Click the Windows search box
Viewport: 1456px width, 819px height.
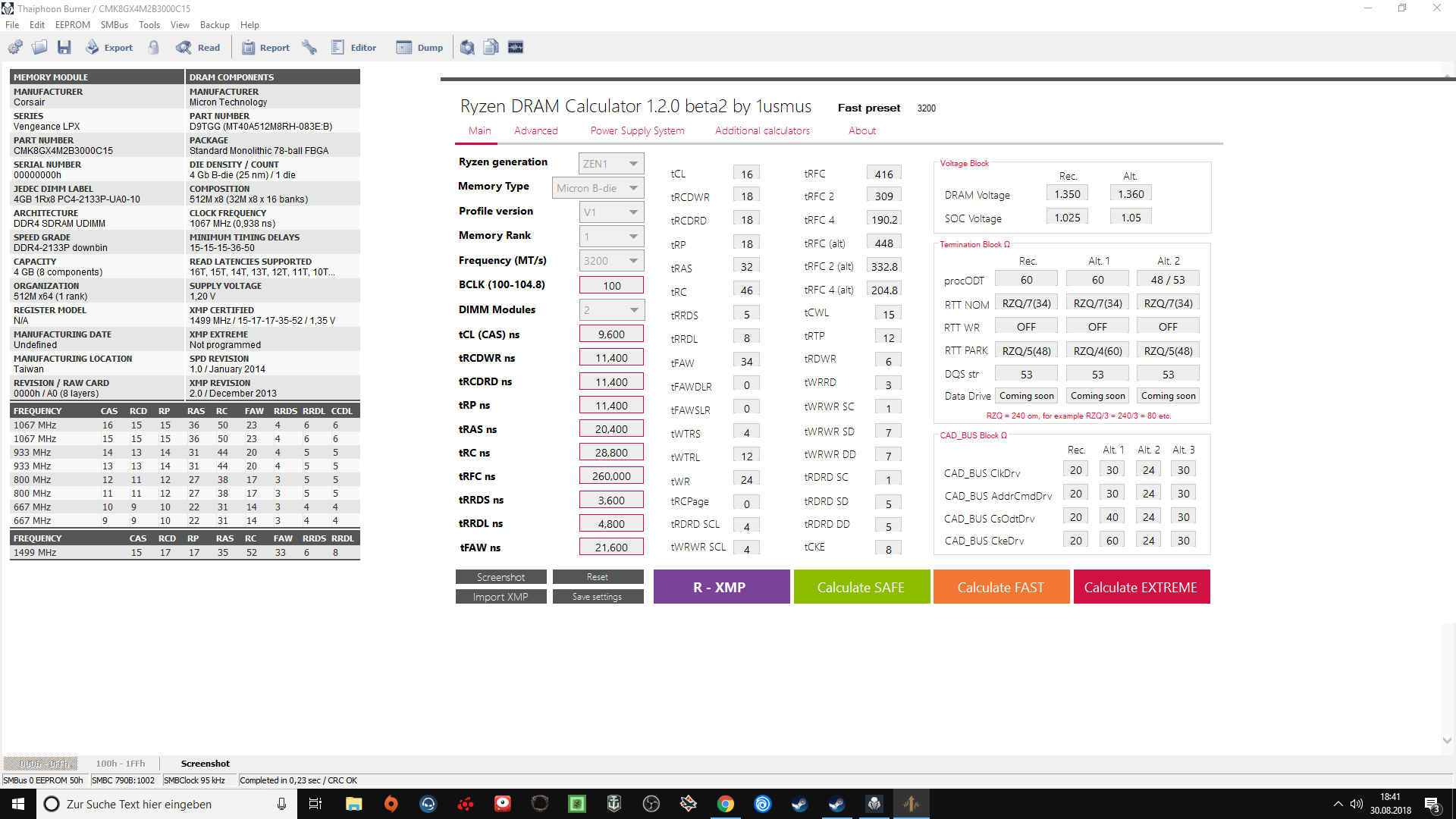pyautogui.click(x=167, y=804)
